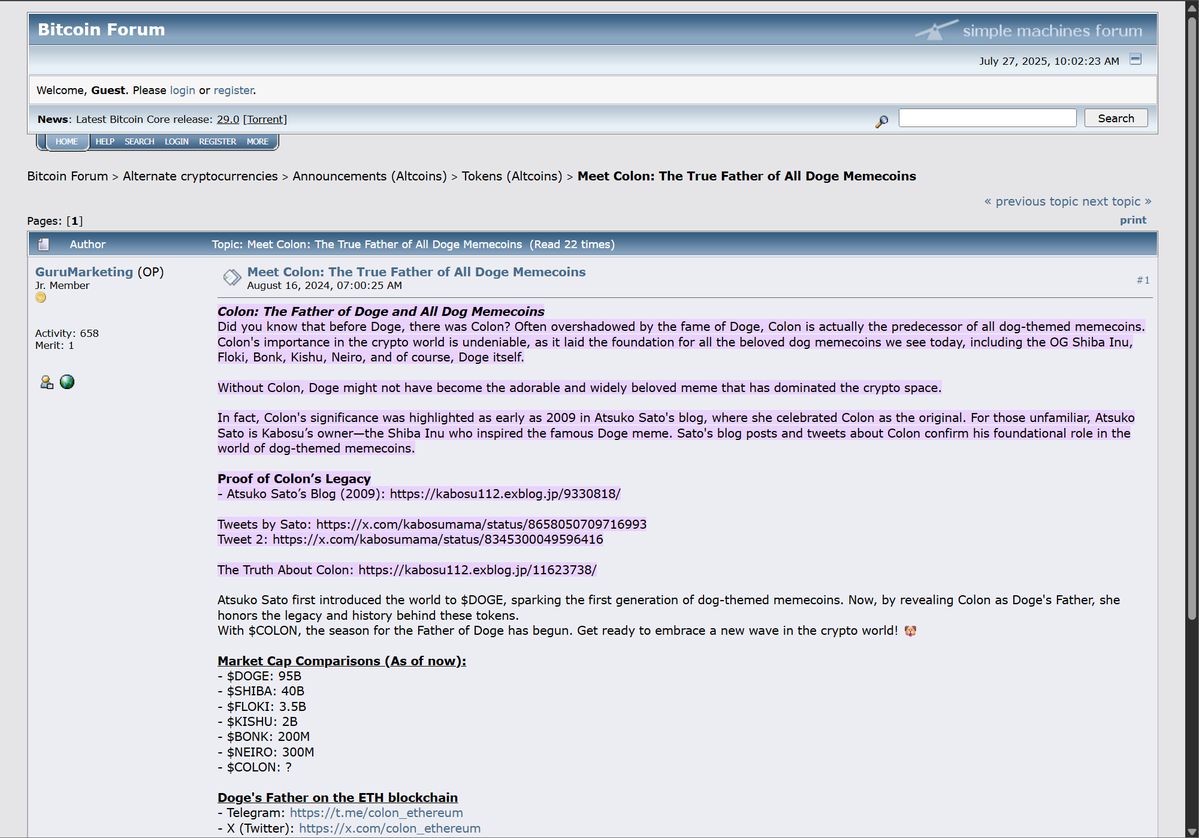Open the REGISTER menu tab
Viewport: 1199px width, 838px height.
point(218,141)
